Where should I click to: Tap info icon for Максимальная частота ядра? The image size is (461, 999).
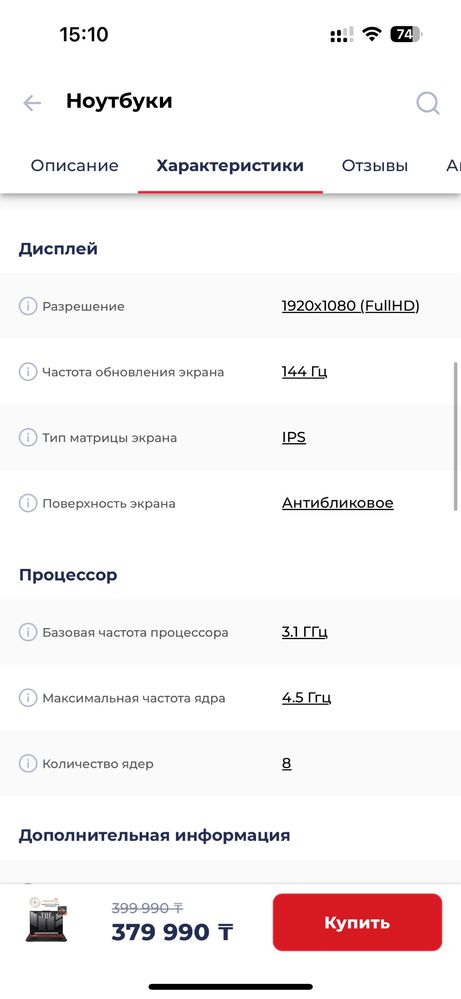point(27,698)
